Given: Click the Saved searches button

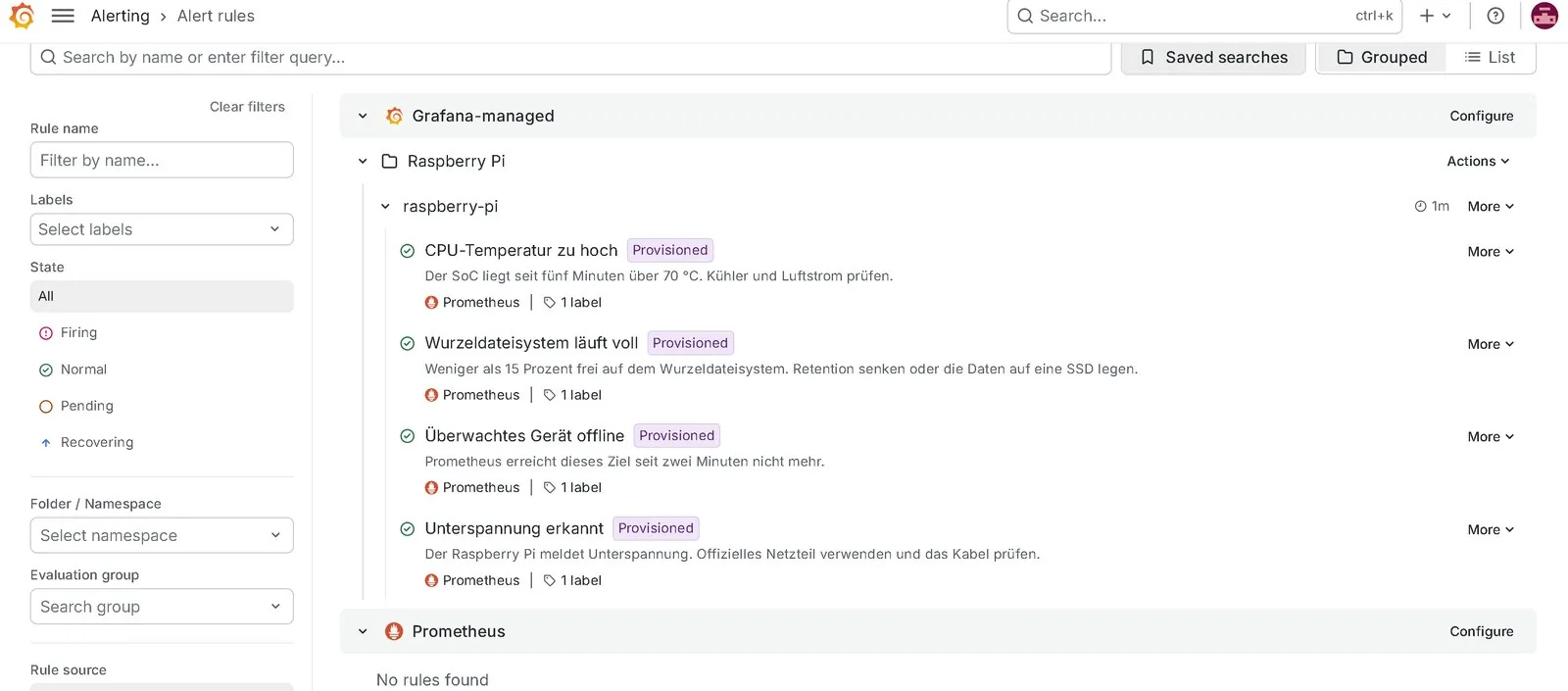Looking at the screenshot, I should pyautogui.click(x=1213, y=58).
